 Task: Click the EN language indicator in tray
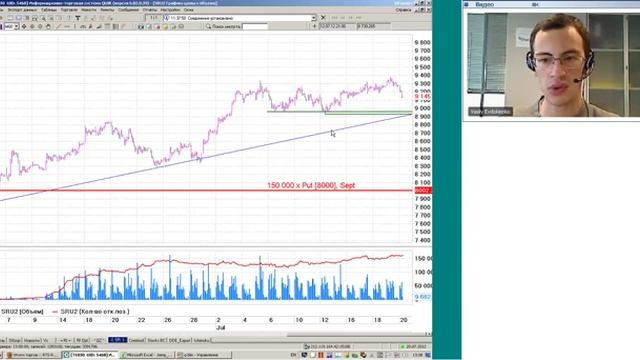[x=293, y=355]
